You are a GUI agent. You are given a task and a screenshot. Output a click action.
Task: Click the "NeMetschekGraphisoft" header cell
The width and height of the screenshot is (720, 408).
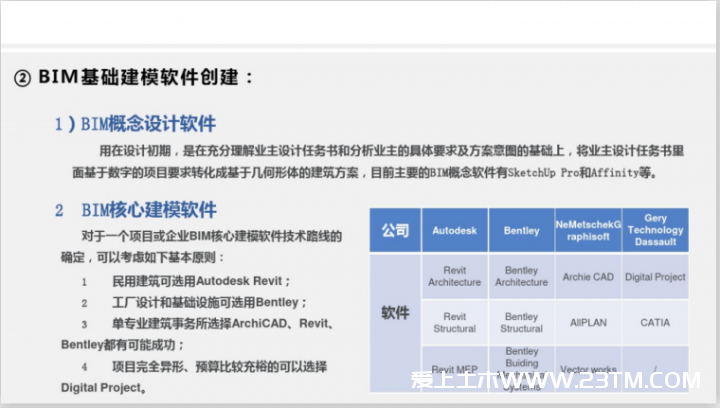point(588,230)
